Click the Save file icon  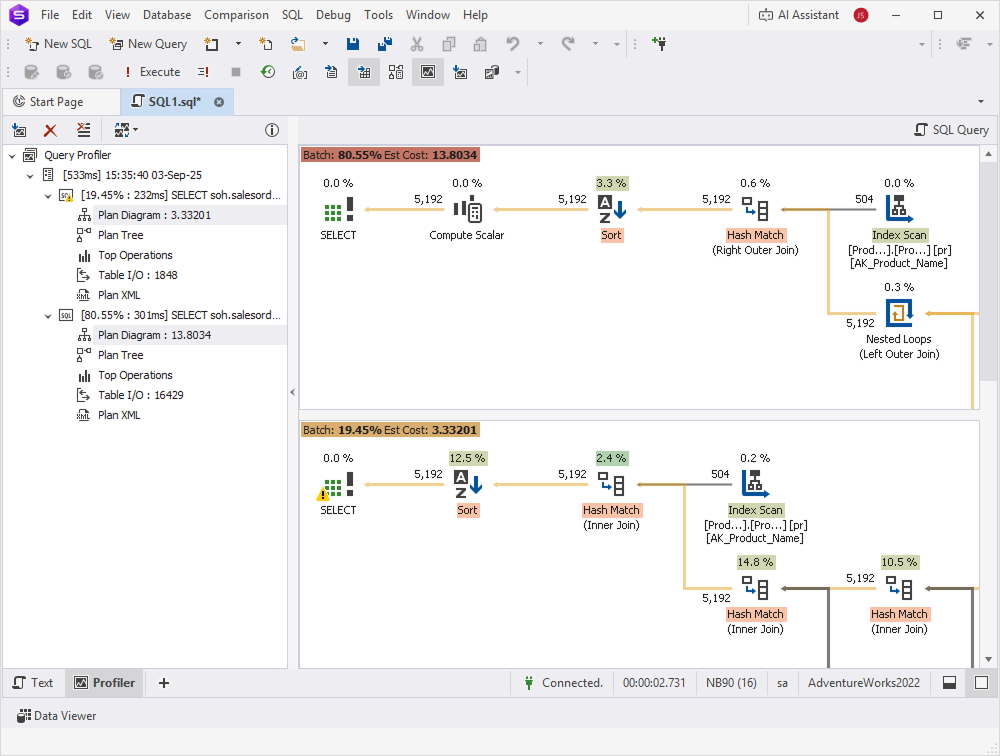point(353,44)
